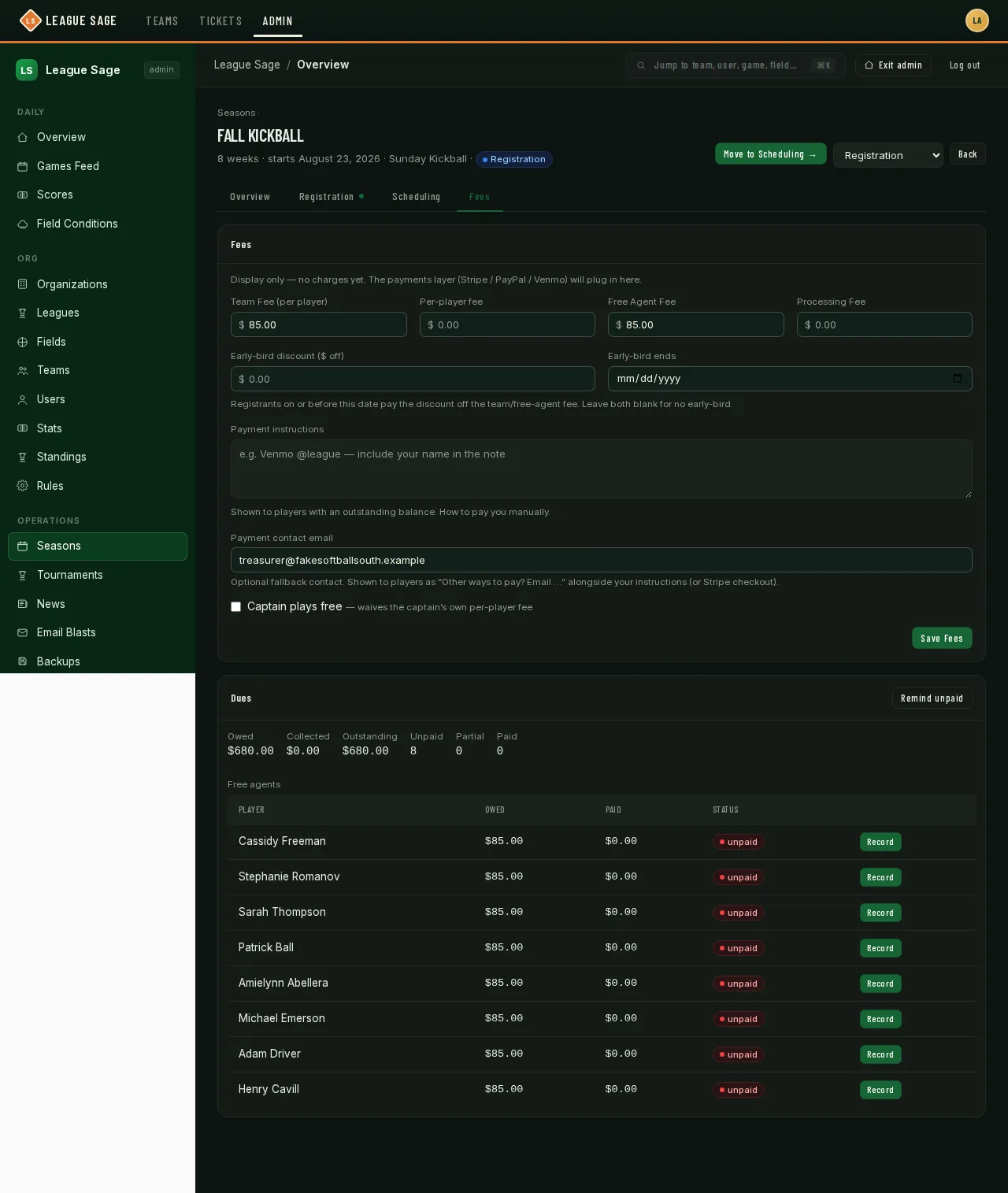Screen dimensions: 1008x1193
Task: Click the Field Conditions cloud icon
Action: pyautogui.click(x=23, y=224)
